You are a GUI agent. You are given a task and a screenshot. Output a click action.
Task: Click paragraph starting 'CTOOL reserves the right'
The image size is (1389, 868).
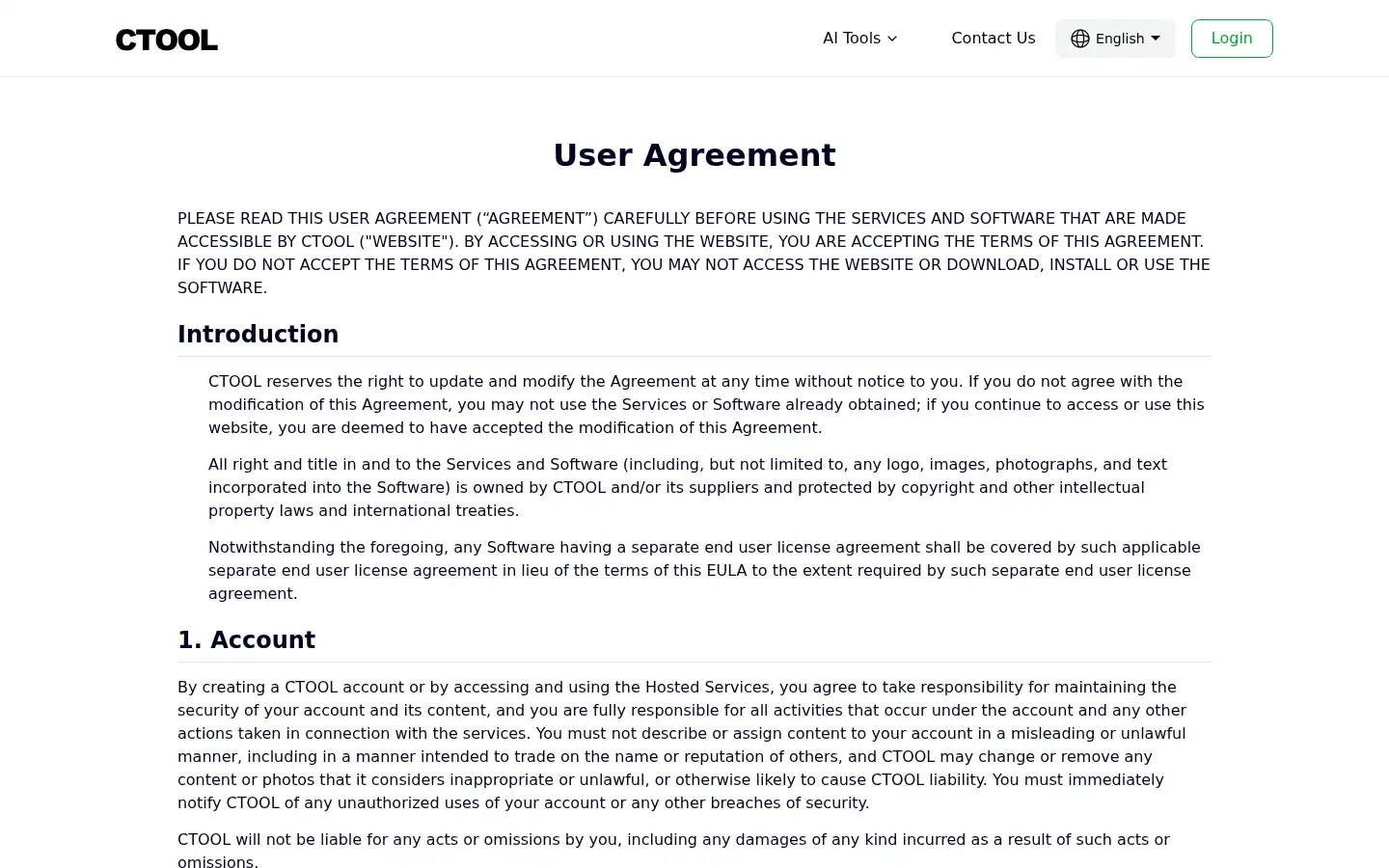click(x=710, y=404)
